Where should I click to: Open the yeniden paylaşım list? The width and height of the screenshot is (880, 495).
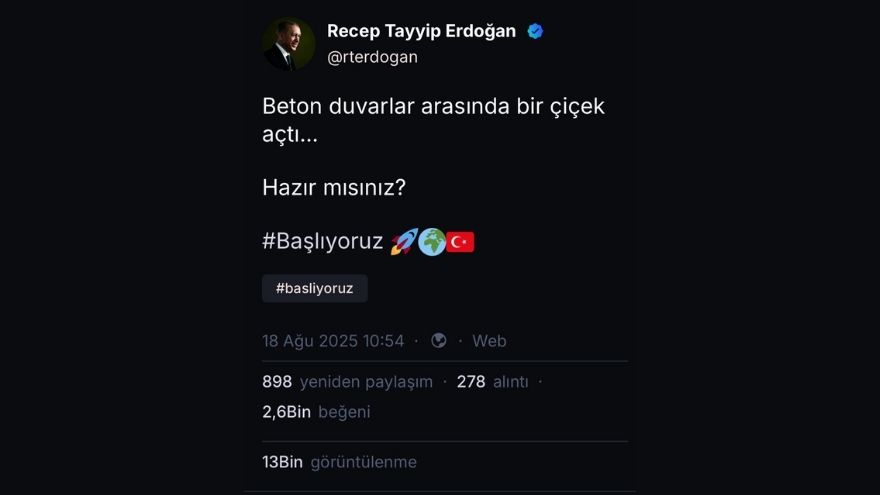point(366,382)
